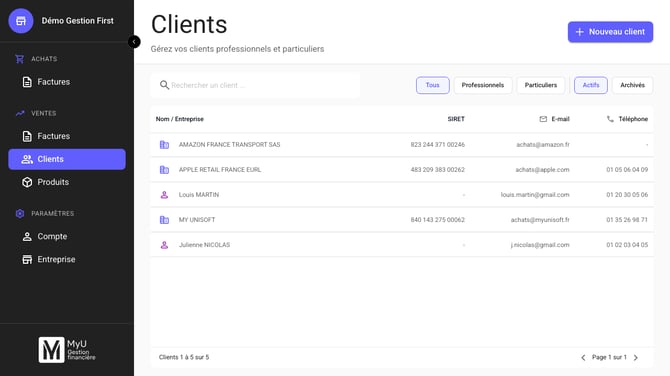Click the Paramètres gear icon
Image resolution: width=670 pixels, height=376 pixels.
click(x=20, y=213)
